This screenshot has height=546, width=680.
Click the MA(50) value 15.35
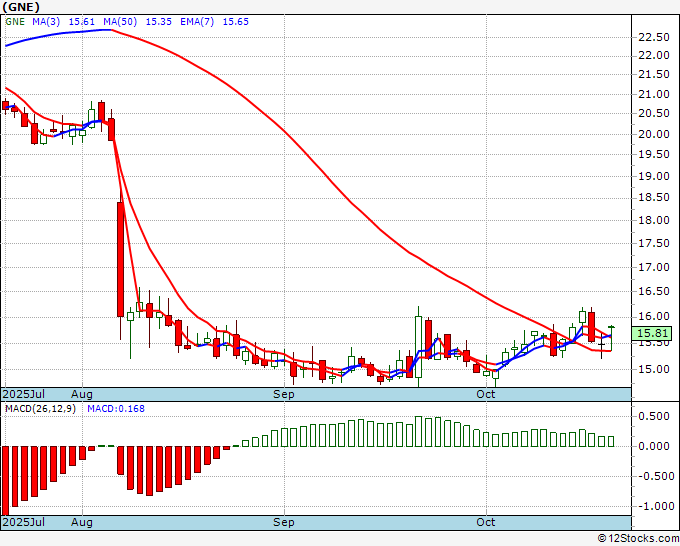coord(158,22)
